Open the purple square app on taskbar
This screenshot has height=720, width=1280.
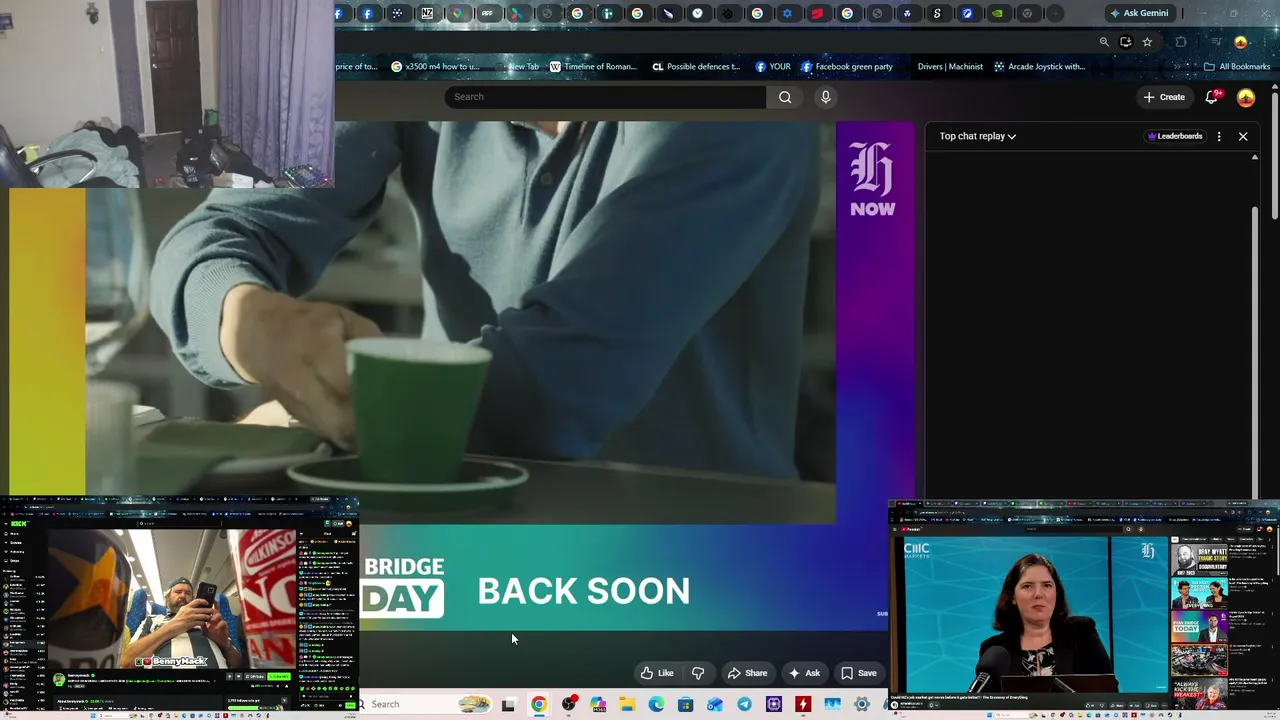(x=774, y=705)
